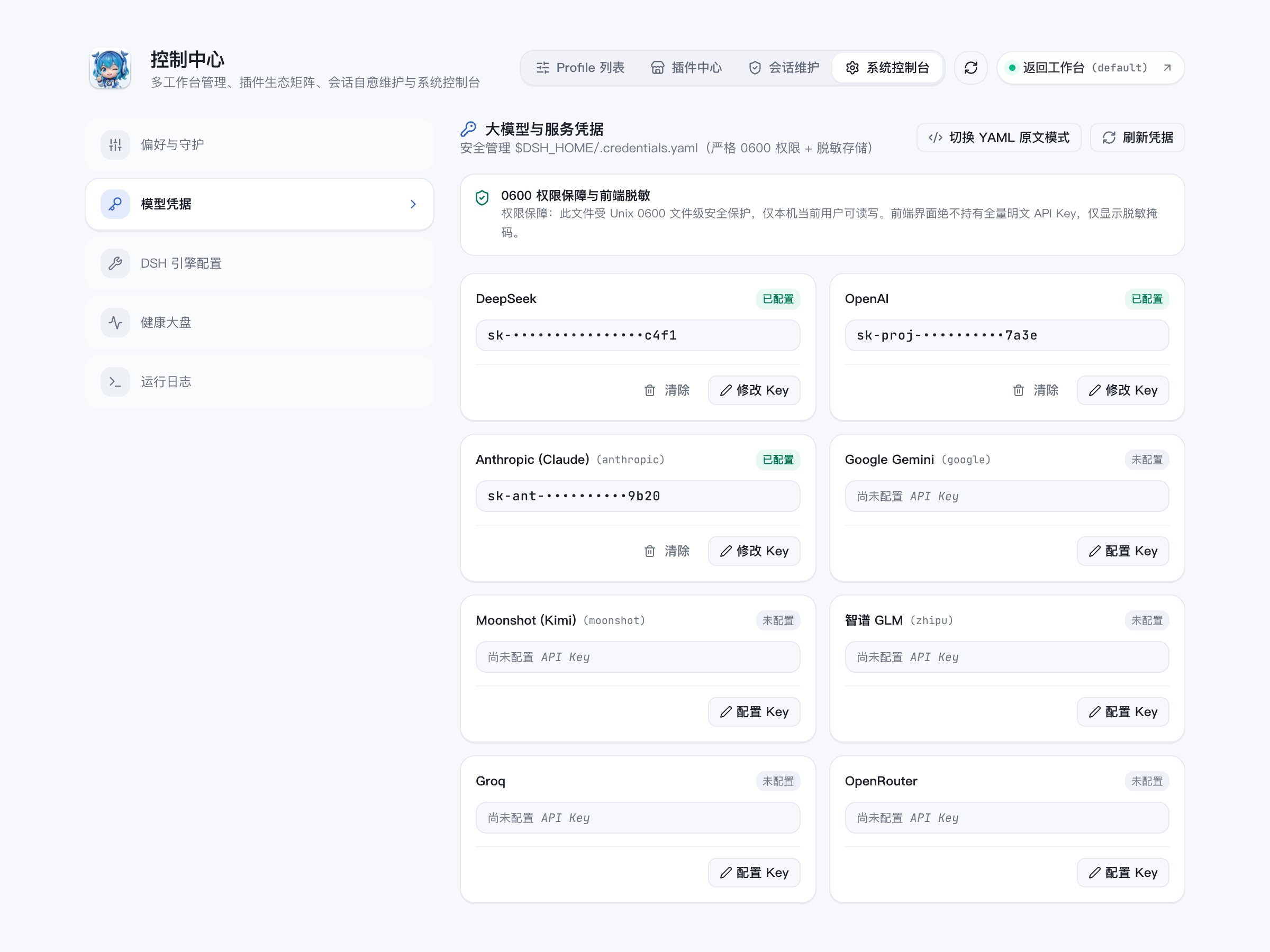The height and width of the screenshot is (952, 1270).
Task: Click 切换 YAML 原文模式 button
Action: coord(999,138)
